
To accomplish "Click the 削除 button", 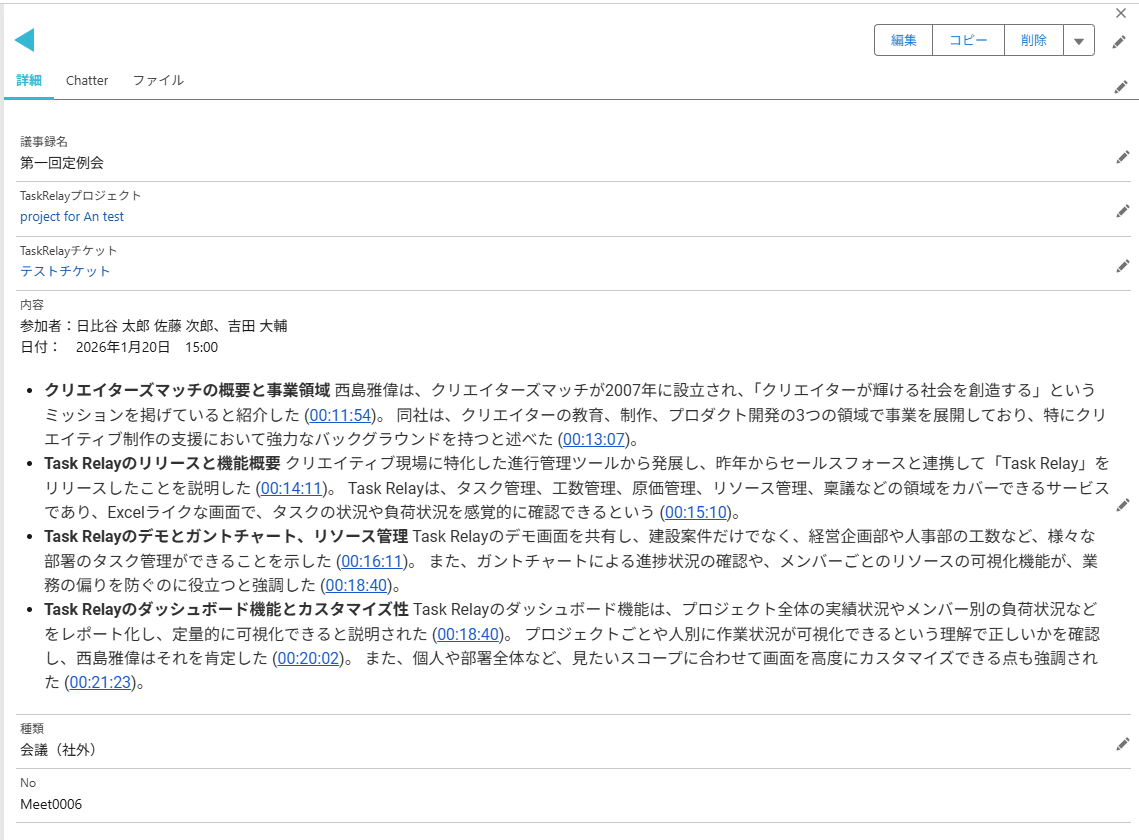I will pos(1034,41).
